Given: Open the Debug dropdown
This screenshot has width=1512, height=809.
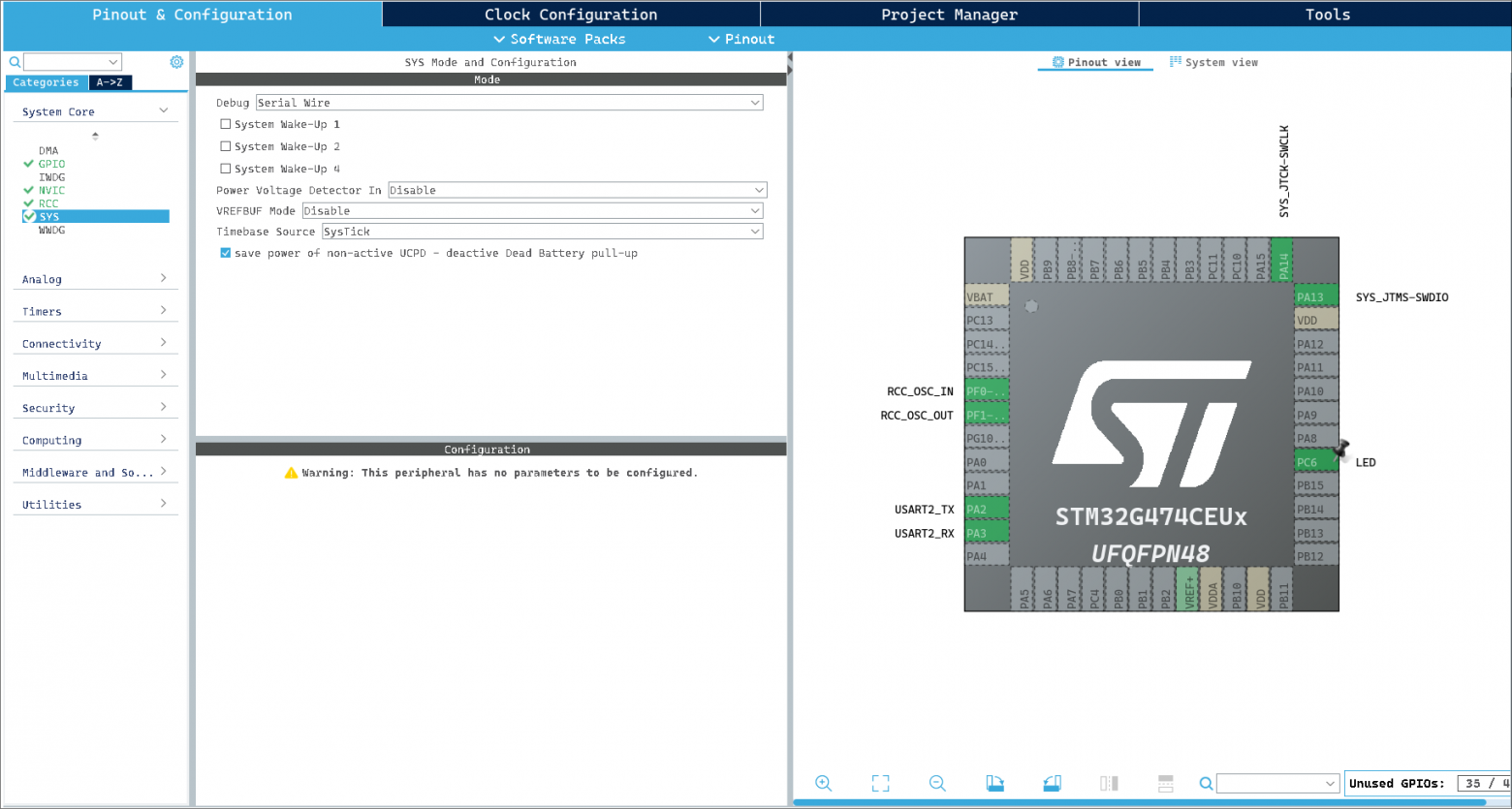Looking at the screenshot, I should click(509, 103).
